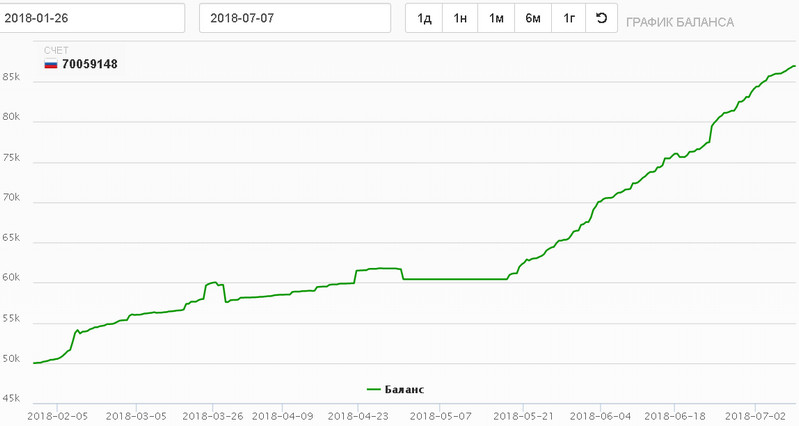Click the 2018-05-07 x-axis date label
Image resolution: width=799 pixels, height=426 pixels.
(440, 416)
